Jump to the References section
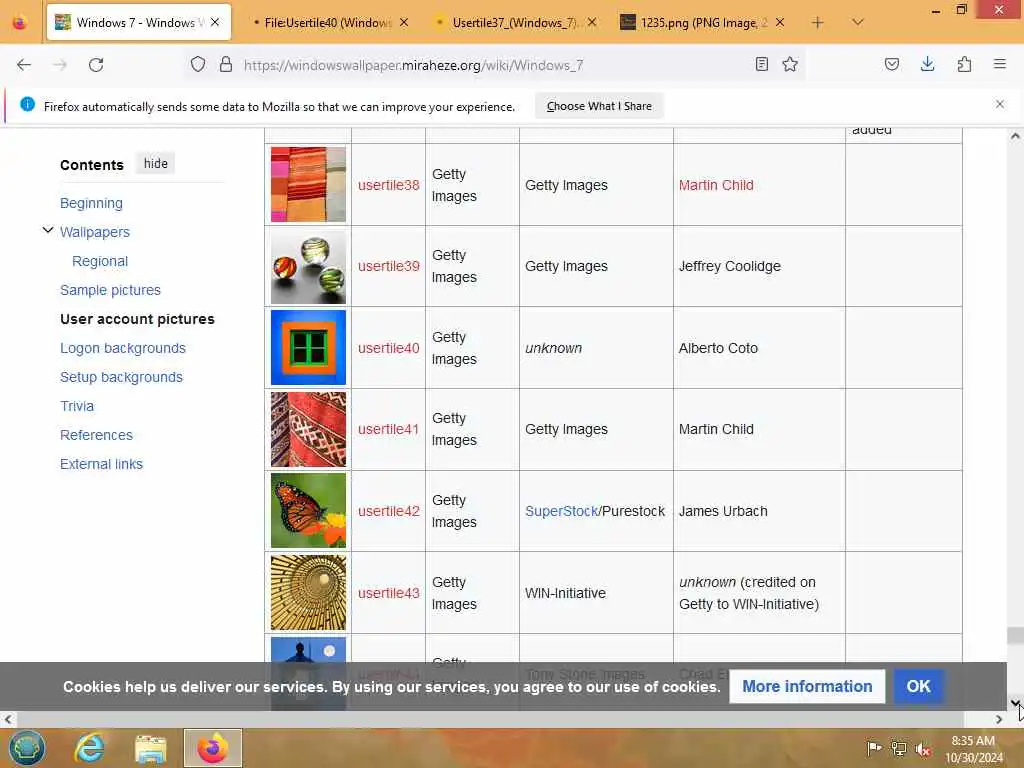Screen dimensions: 1024x768 96,435
